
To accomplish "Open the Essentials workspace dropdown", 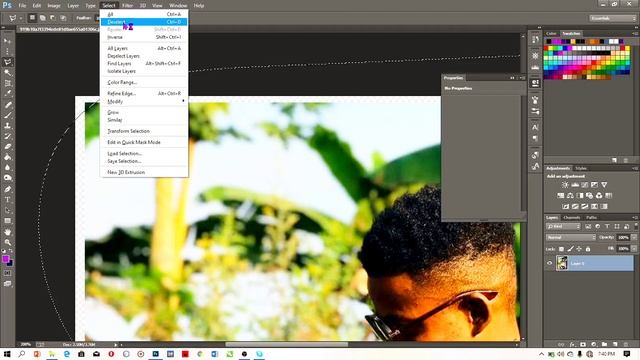I will point(612,18).
